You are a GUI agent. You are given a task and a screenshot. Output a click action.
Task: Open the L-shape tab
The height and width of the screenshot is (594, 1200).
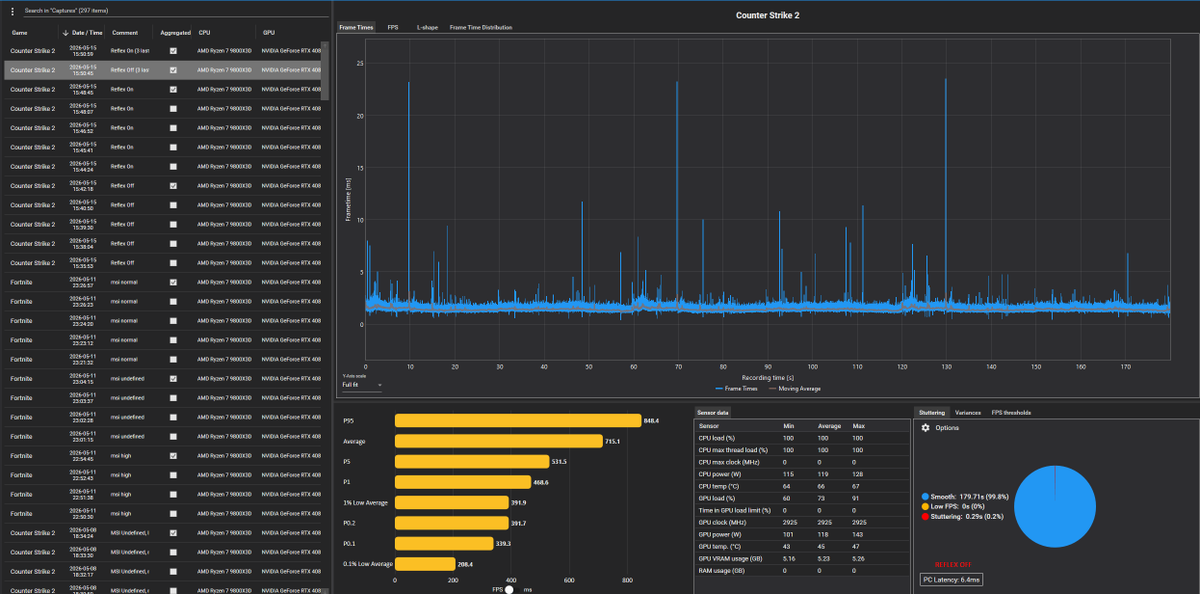coord(425,27)
